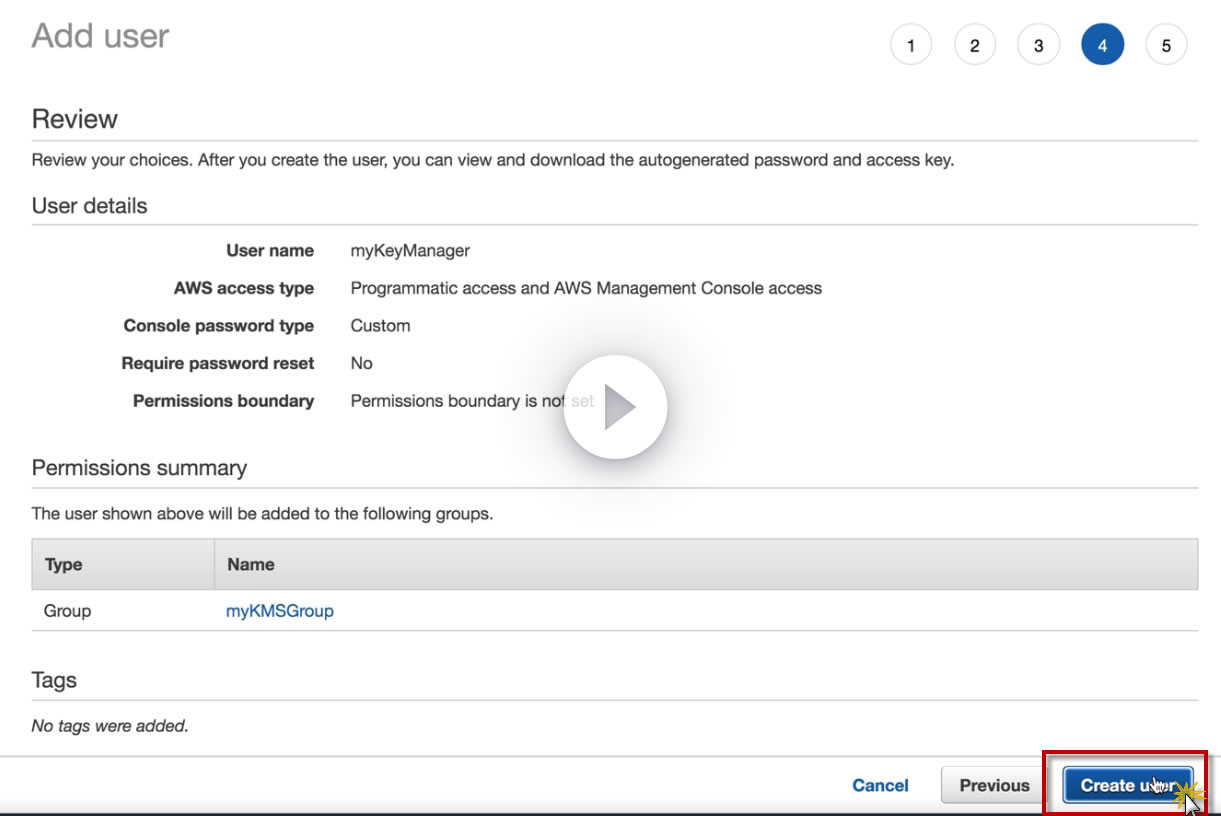Go to step 1 of wizard
This screenshot has height=816, width=1221.
pyautogui.click(x=910, y=46)
